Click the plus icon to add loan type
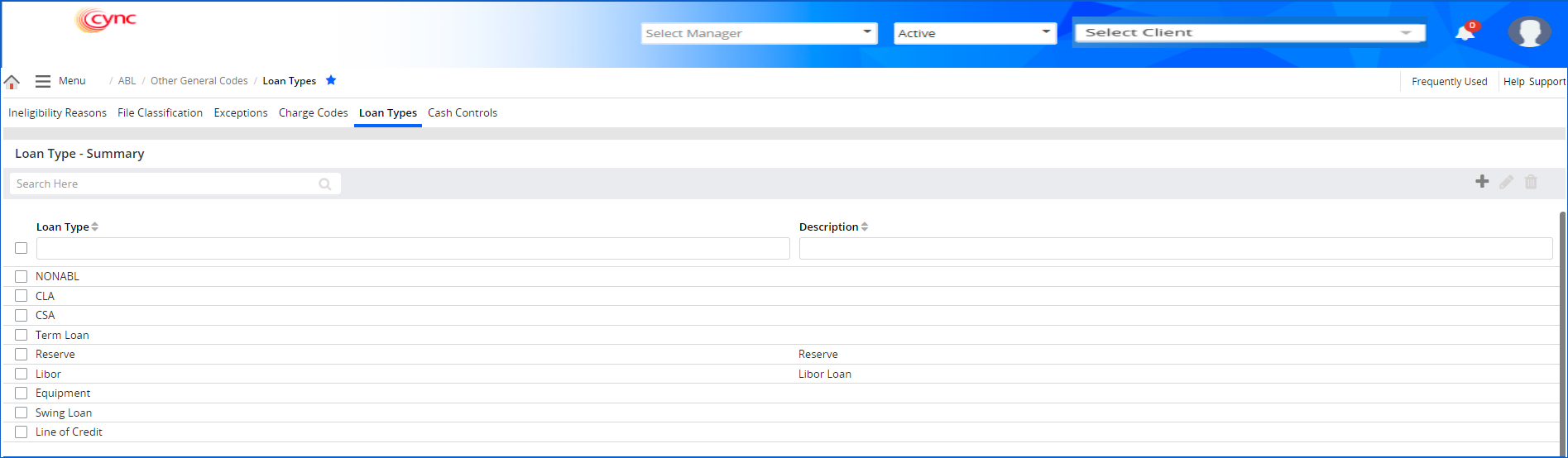Screen dimensions: 1568x458 coord(1482,182)
